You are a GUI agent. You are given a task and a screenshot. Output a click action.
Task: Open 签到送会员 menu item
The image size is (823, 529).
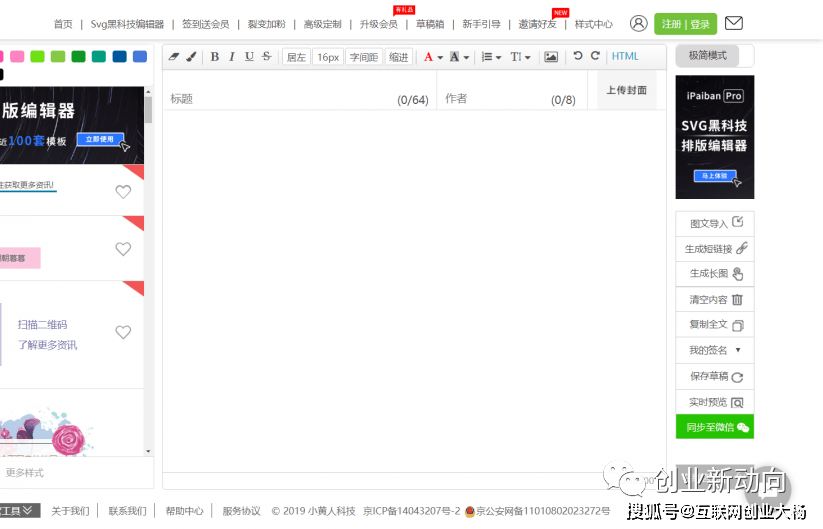205,24
